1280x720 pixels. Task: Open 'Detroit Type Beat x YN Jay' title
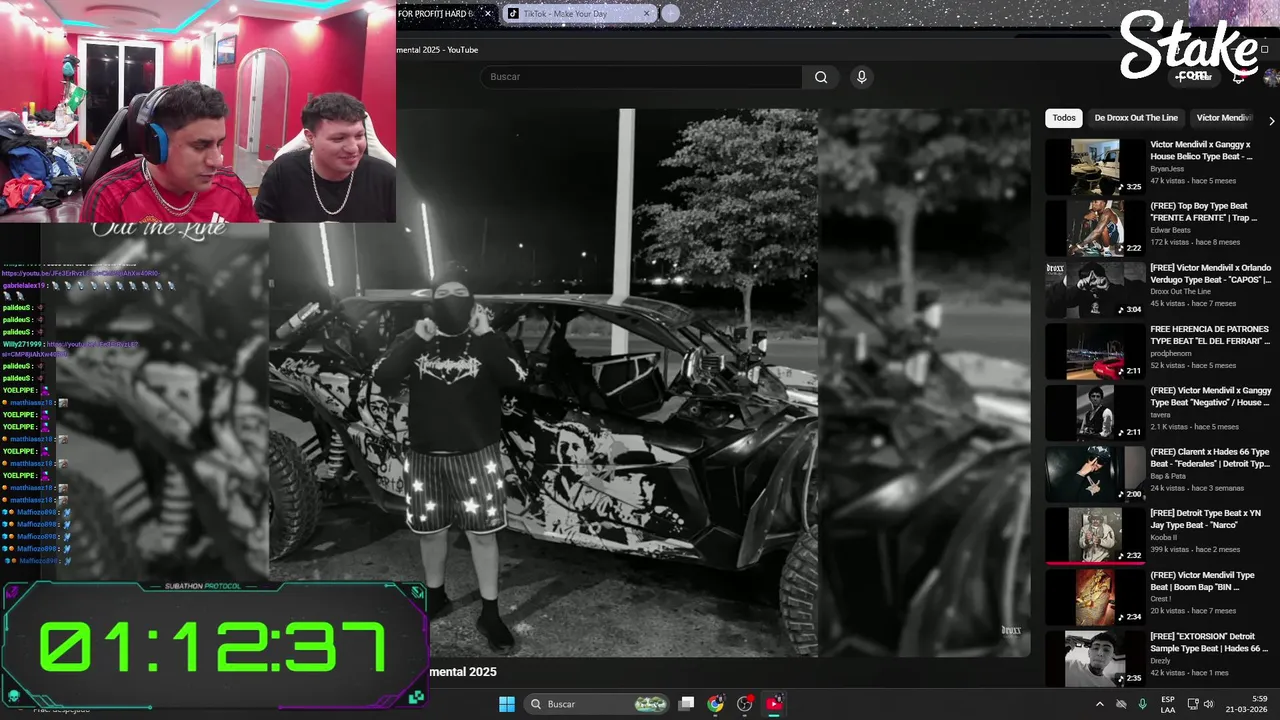pyautogui.click(x=1205, y=519)
